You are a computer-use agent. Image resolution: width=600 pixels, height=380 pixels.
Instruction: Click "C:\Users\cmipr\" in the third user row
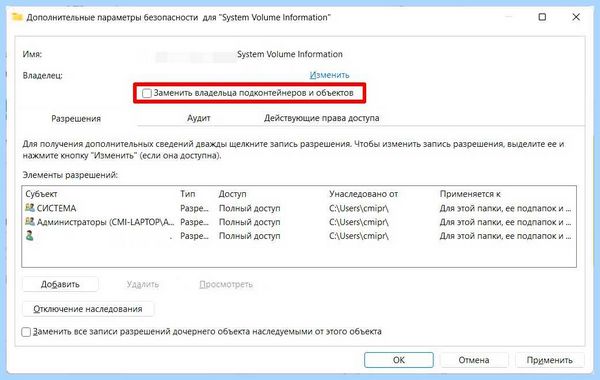359,236
